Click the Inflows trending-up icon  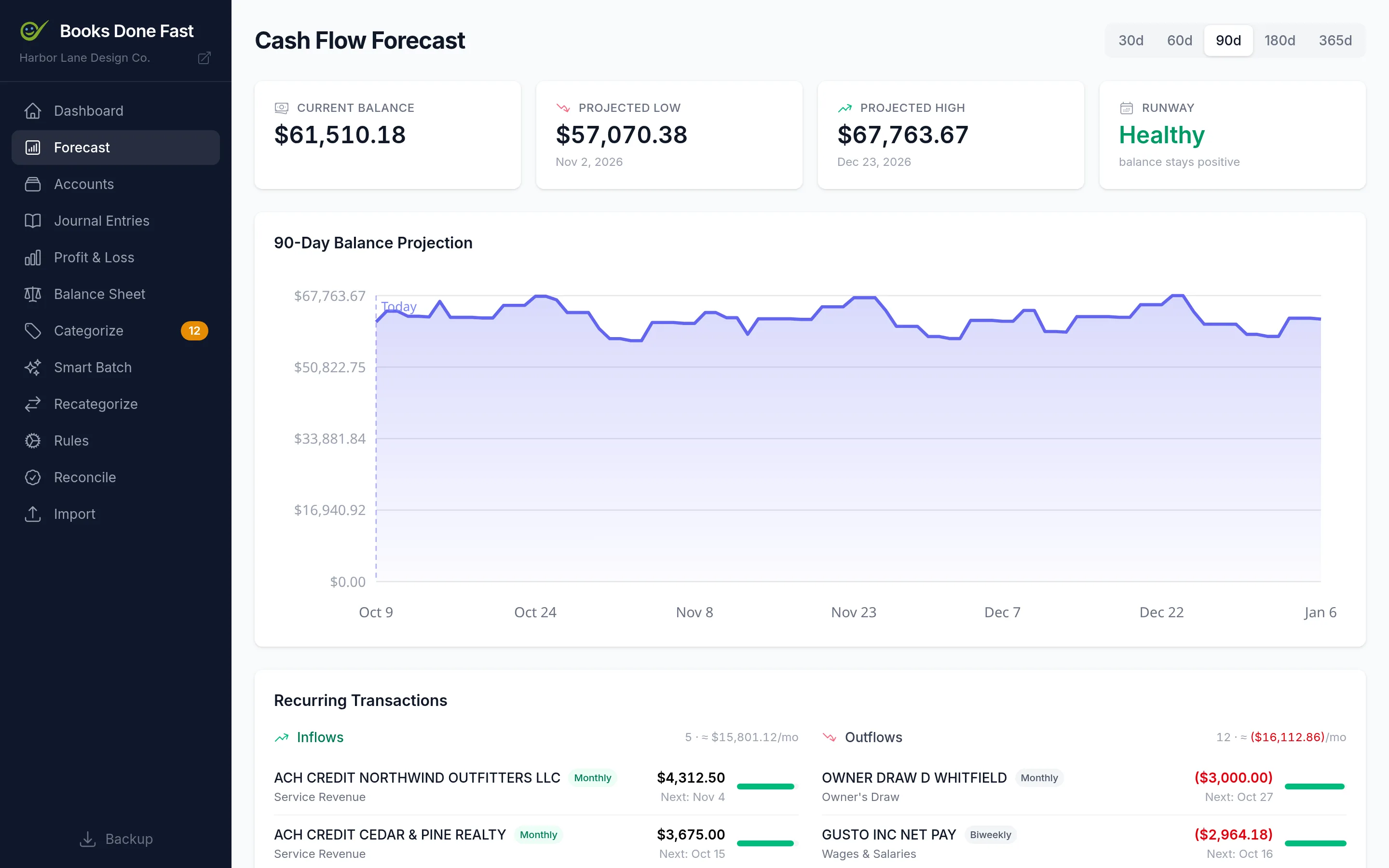click(x=281, y=738)
